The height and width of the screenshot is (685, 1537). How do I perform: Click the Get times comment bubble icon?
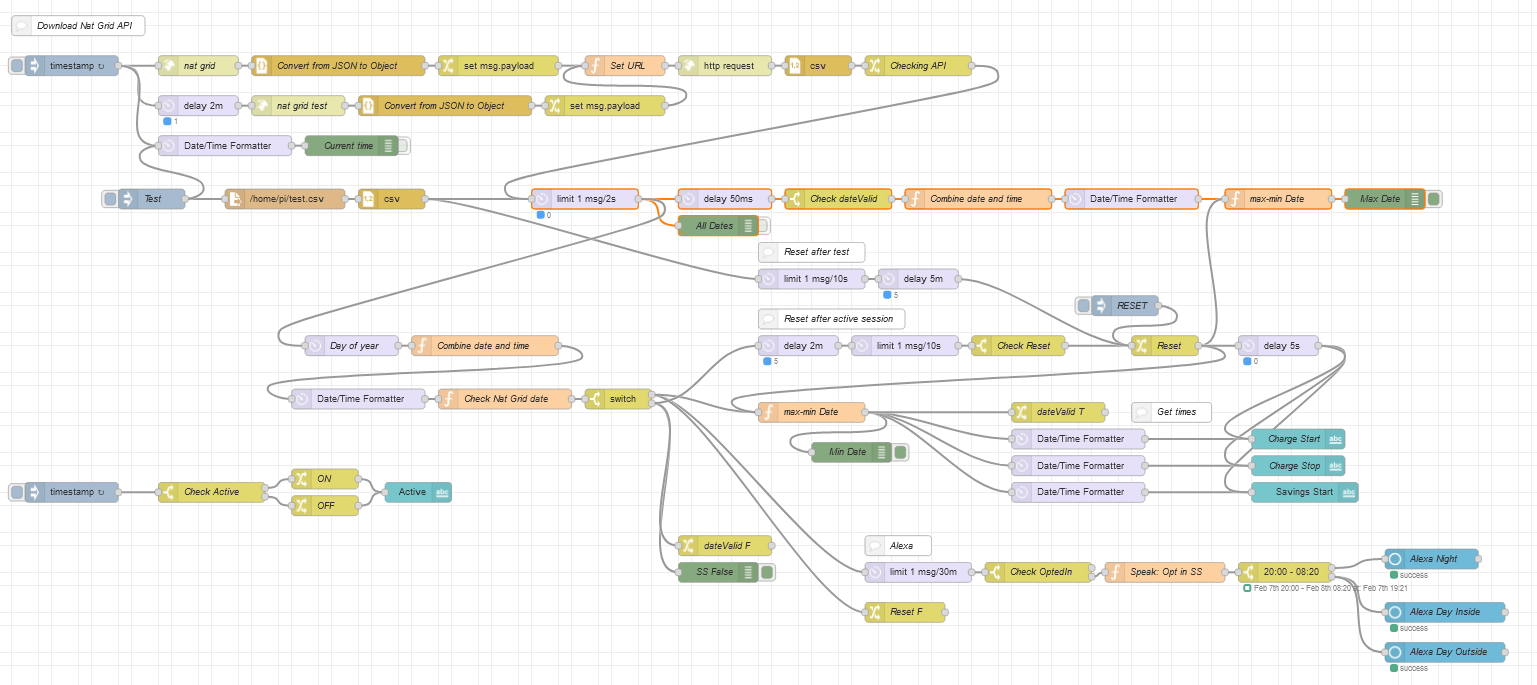1142,412
